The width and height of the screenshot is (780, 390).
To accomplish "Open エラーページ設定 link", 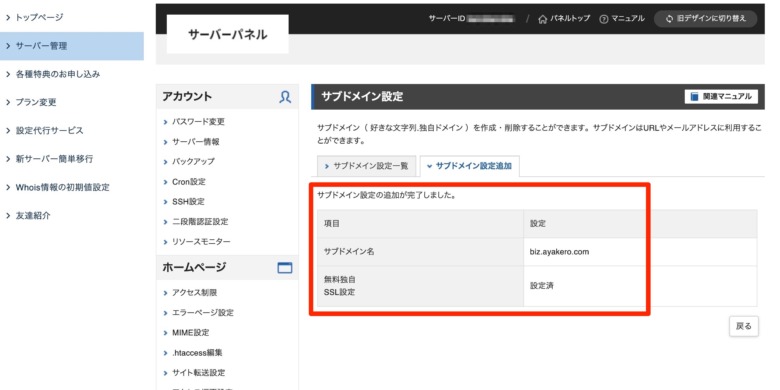I will click(x=202, y=313).
